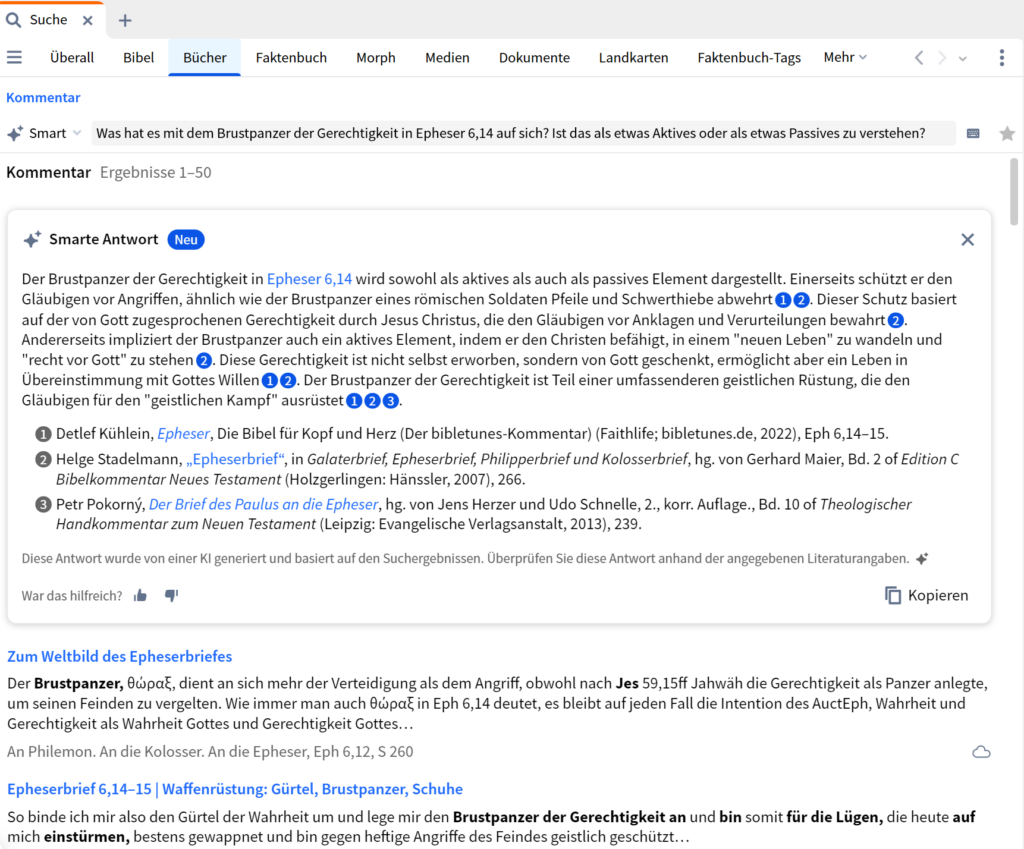Open the Kühlein Epheser source link

184,434
